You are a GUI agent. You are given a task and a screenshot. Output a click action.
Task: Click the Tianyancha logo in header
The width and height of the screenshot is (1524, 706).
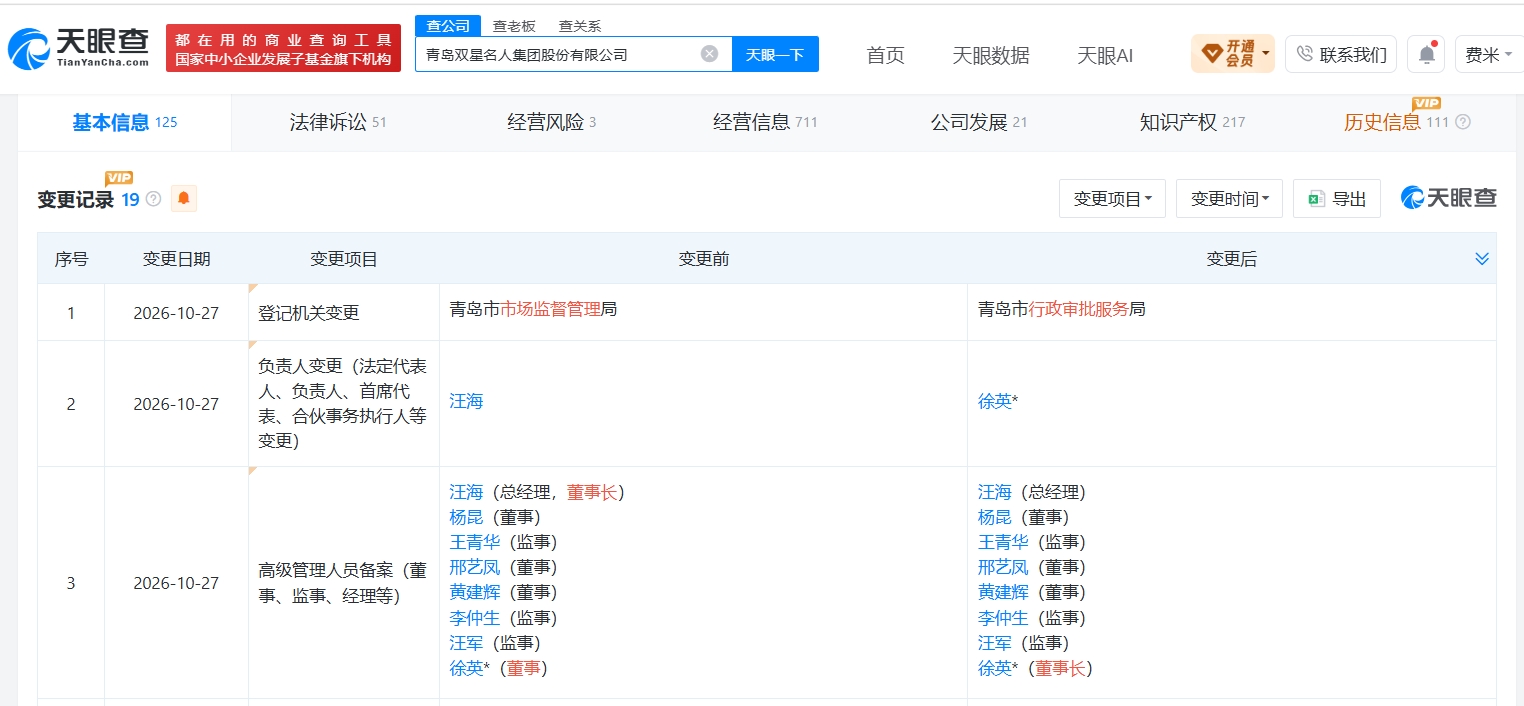(79, 47)
